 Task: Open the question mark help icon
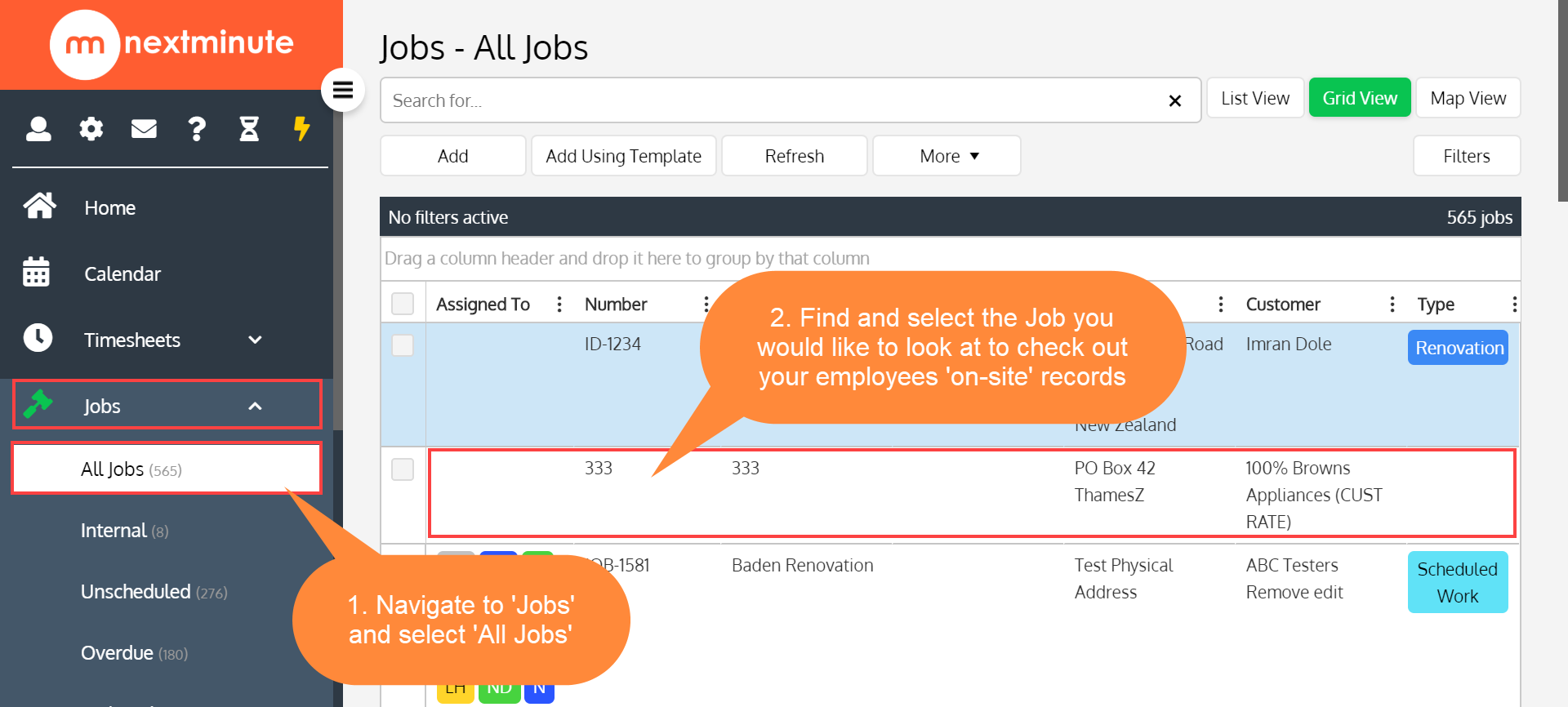click(x=197, y=129)
